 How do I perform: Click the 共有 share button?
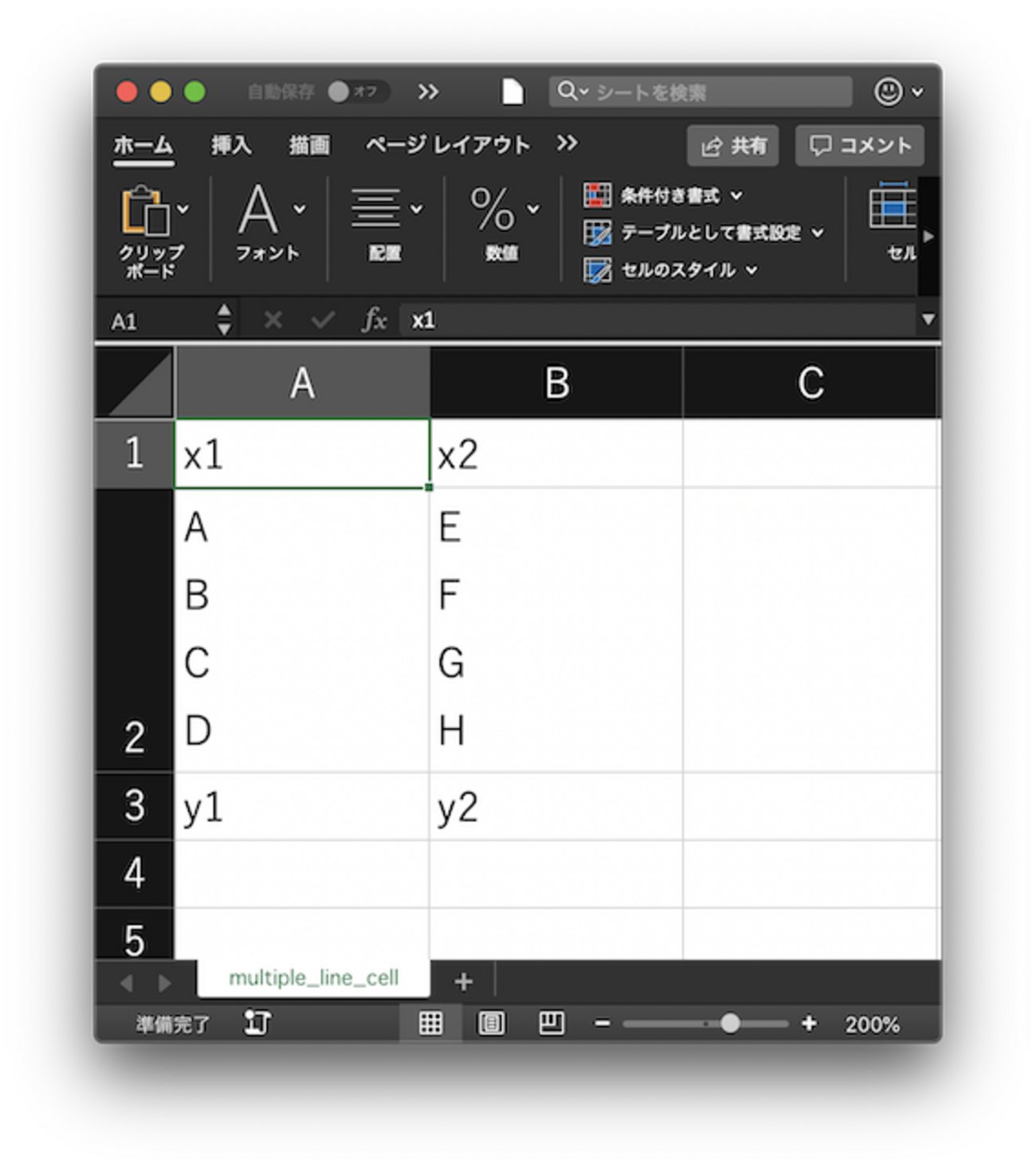[x=732, y=146]
